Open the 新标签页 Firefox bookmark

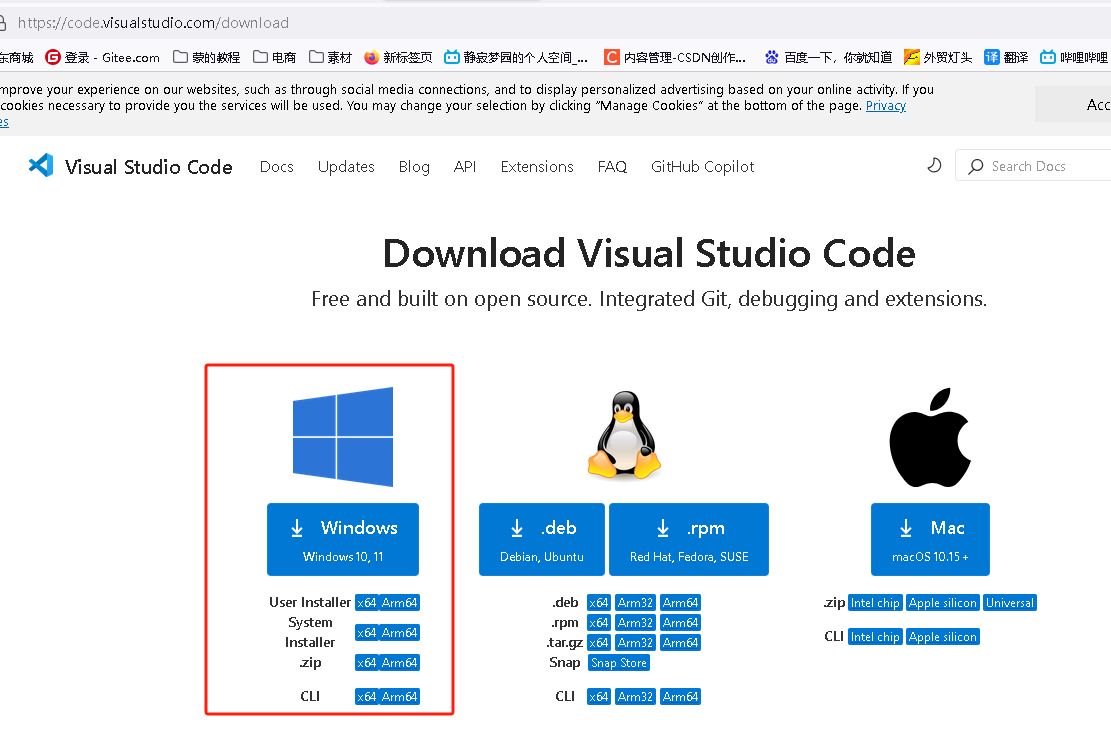point(398,57)
